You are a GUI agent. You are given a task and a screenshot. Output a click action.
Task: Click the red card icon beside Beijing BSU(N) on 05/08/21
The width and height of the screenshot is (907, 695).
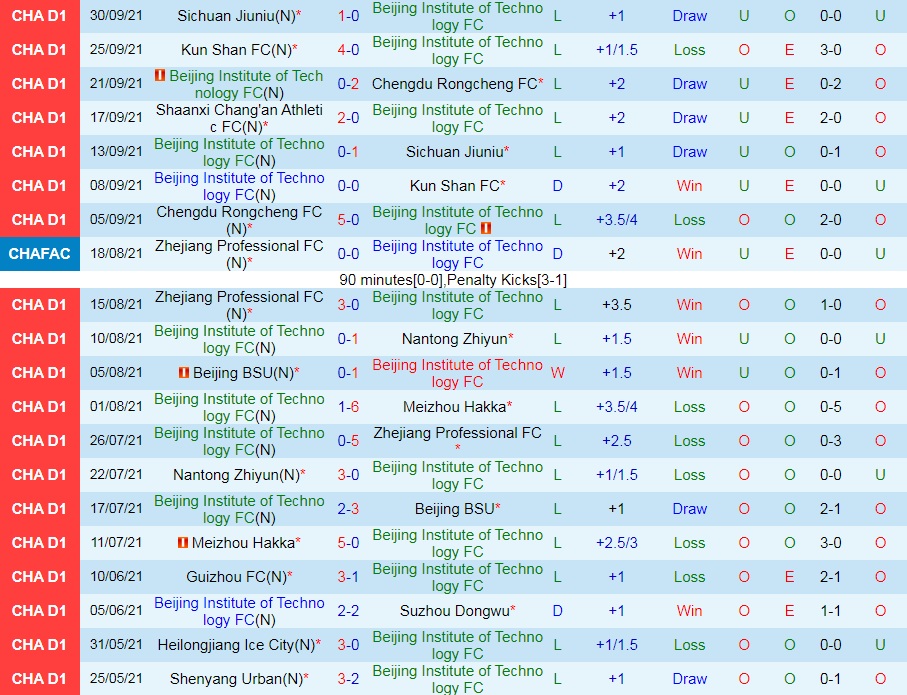pyautogui.click(x=183, y=373)
